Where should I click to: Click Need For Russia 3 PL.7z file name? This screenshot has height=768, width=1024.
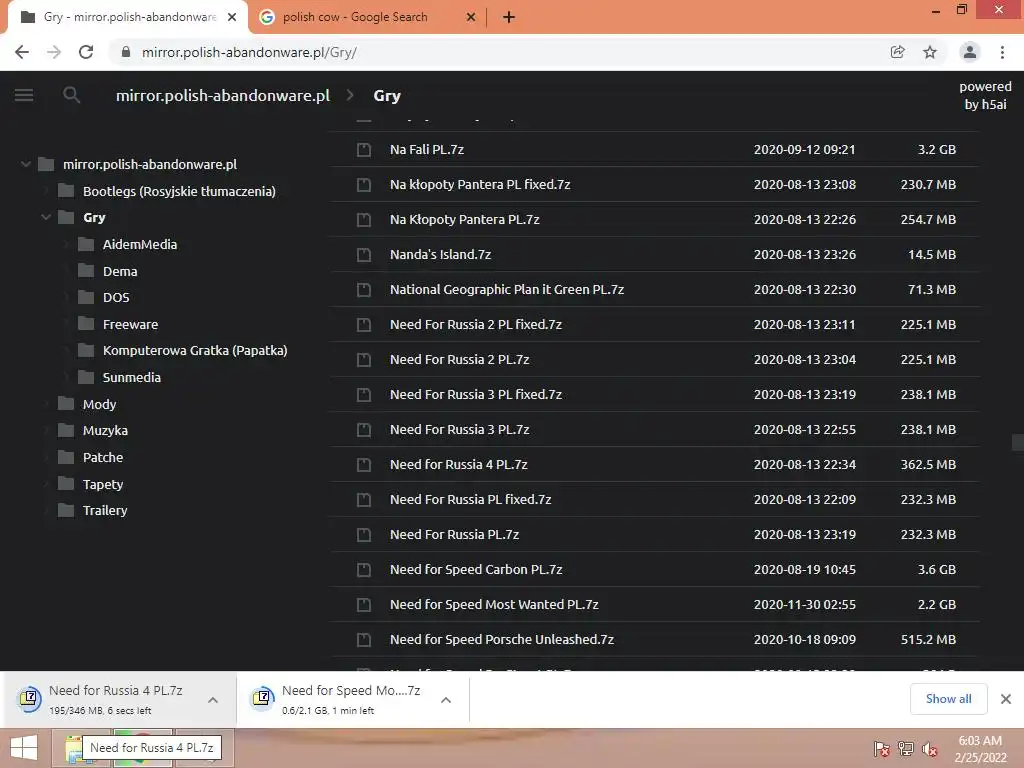[x=459, y=430]
